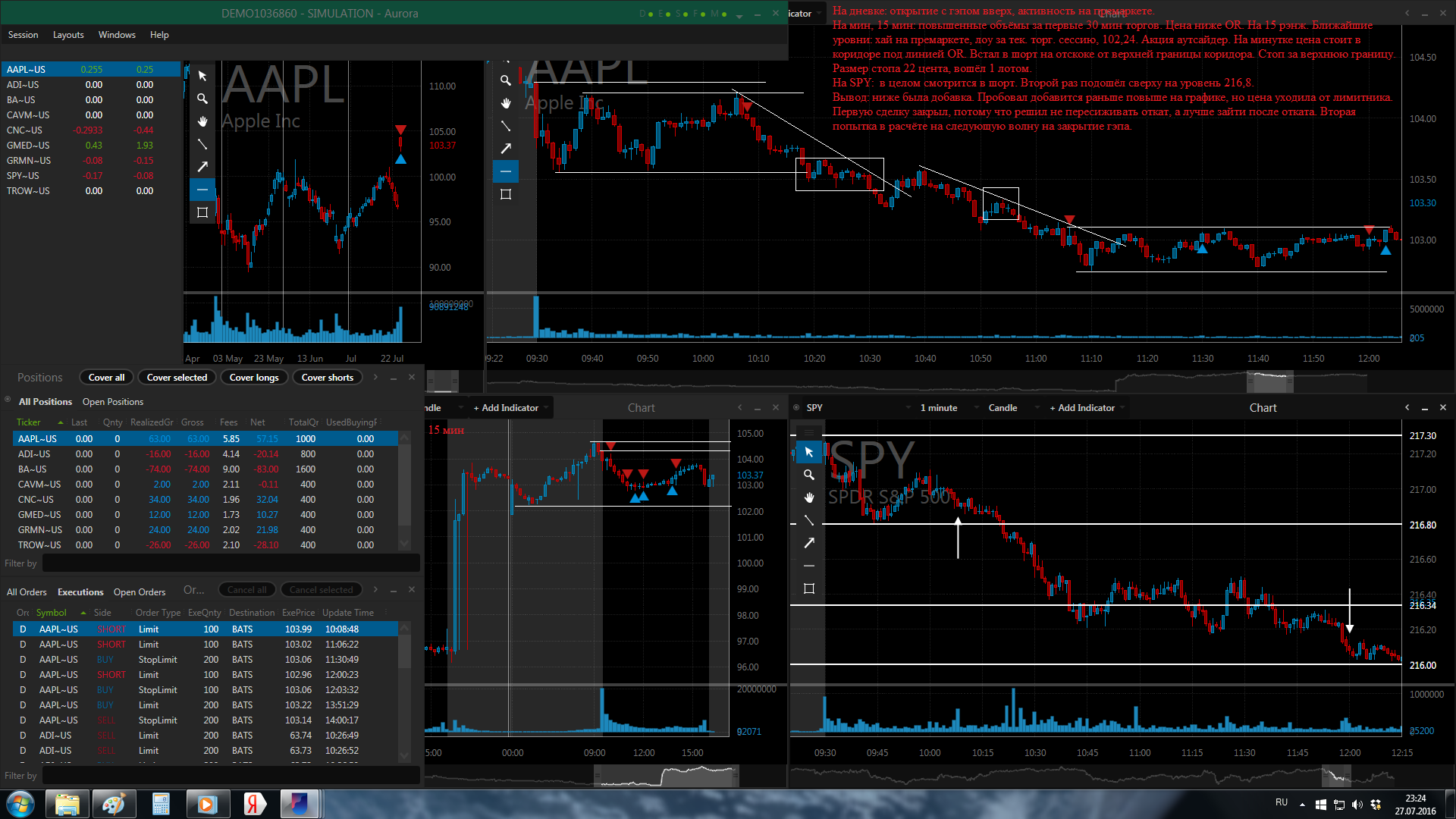1456x819 pixels.
Task: Switch to the Open Positions tab
Action: click(113, 402)
